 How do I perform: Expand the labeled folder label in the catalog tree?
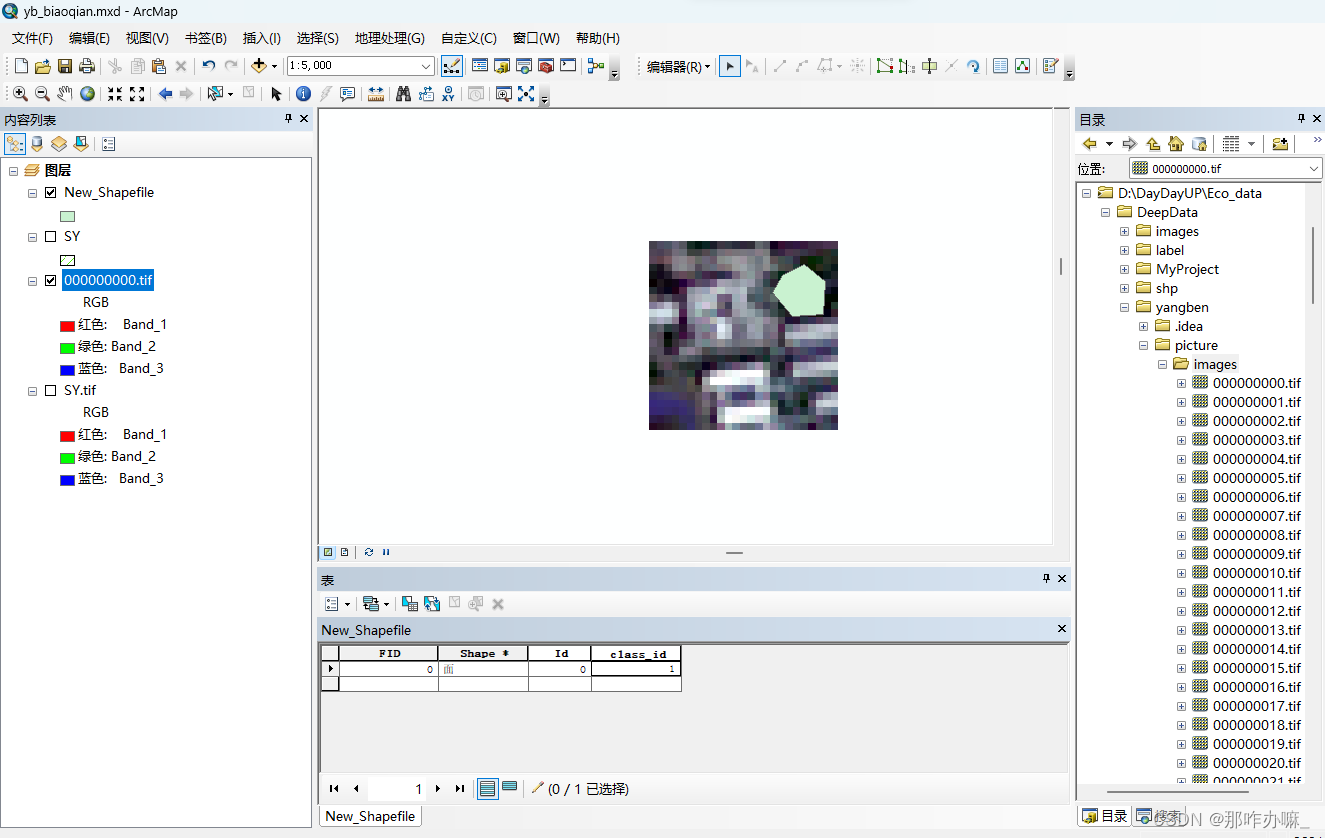pos(1124,250)
